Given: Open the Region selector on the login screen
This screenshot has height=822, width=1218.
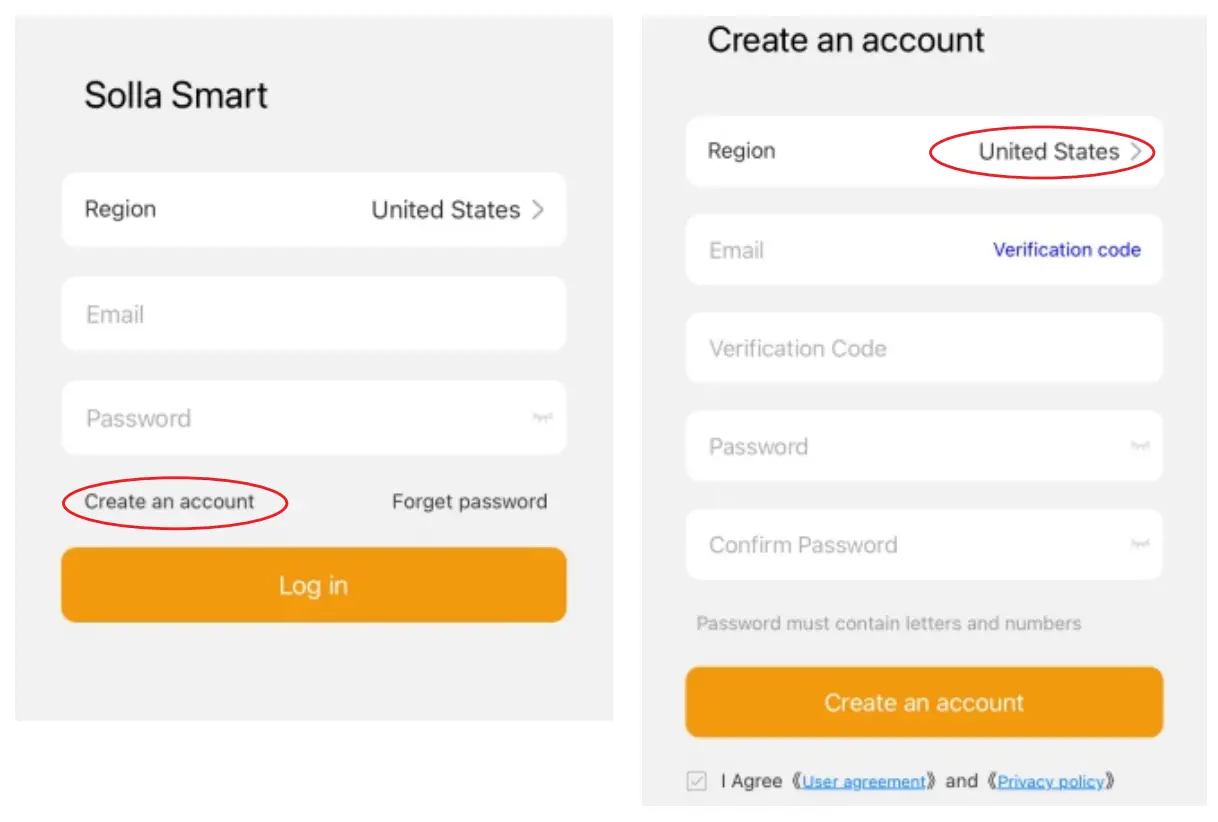Looking at the screenshot, I should tap(313, 210).
